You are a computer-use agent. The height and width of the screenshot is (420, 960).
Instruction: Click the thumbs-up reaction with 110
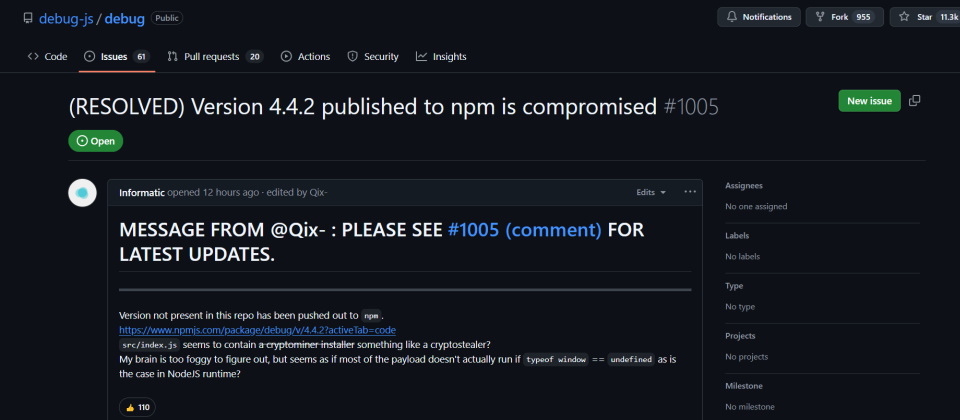(x=136, y=407)
